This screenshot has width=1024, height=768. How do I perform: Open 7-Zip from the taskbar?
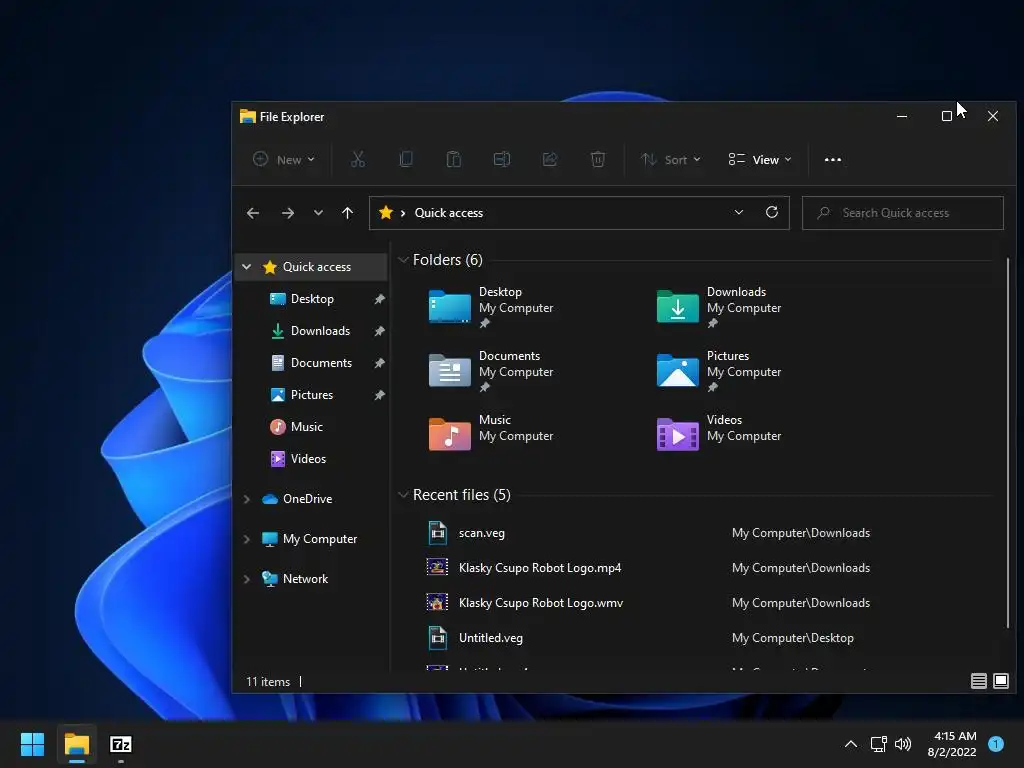click(121, 744)
